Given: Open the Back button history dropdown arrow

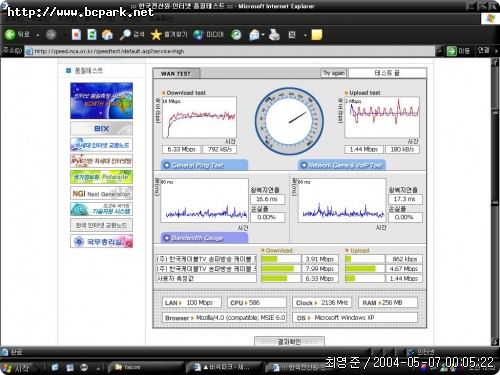Looking at the screenshot, I should tap(38, 35).
